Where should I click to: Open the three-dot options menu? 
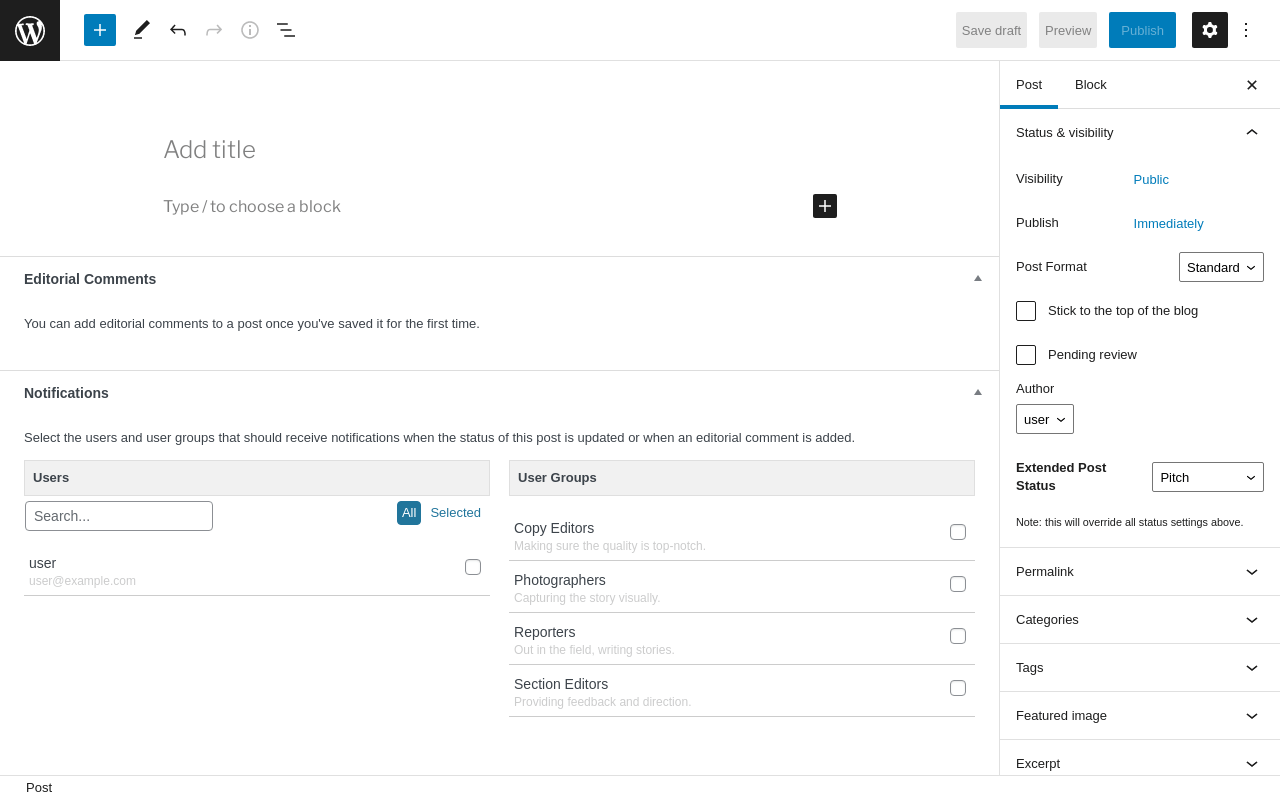(1246, 30)
